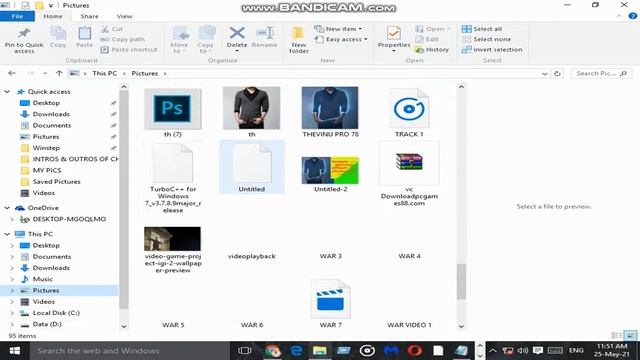The image size is (640, 360).
Task: Open the New item dropdown
Action: (x=338, y=29)
